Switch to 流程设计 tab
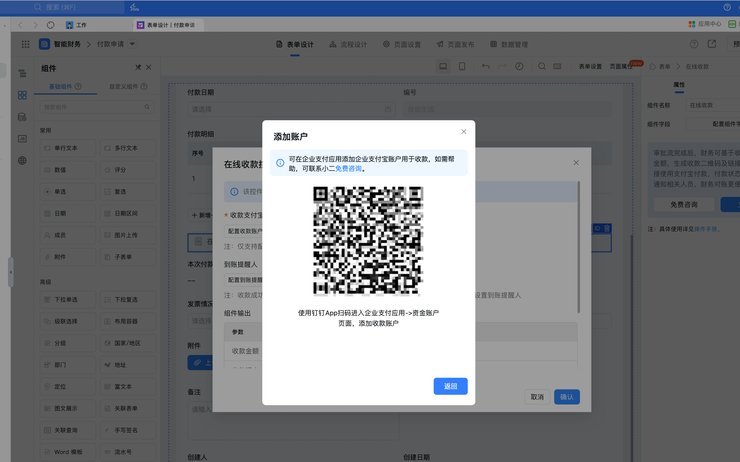Viewport: 740px width, 462px height. pos(348,44)
